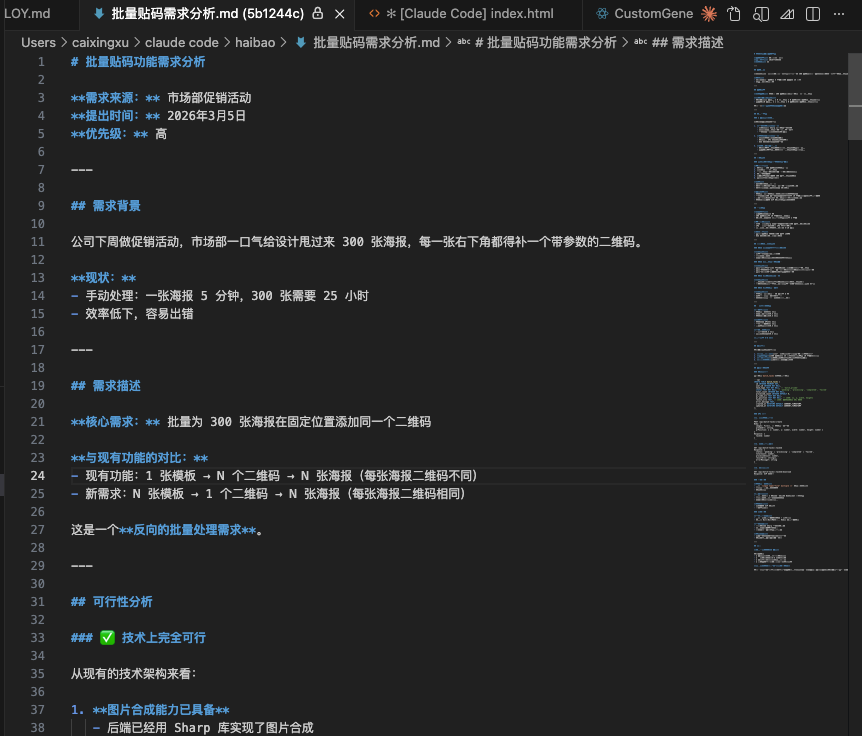
Task: Click the '---' divider text on line 7
Action: [x=82, y=170]
